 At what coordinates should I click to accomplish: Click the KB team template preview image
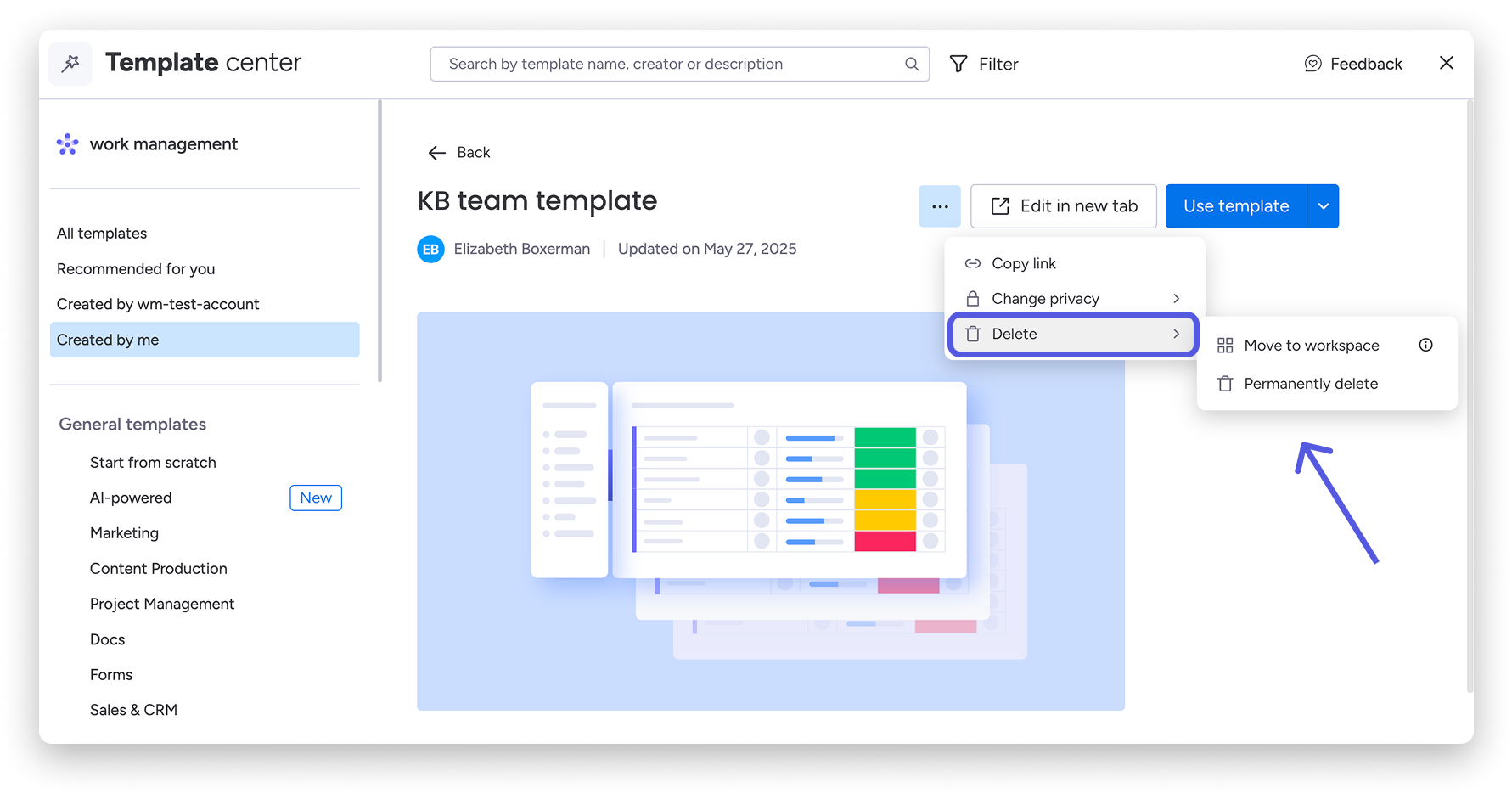771,511
